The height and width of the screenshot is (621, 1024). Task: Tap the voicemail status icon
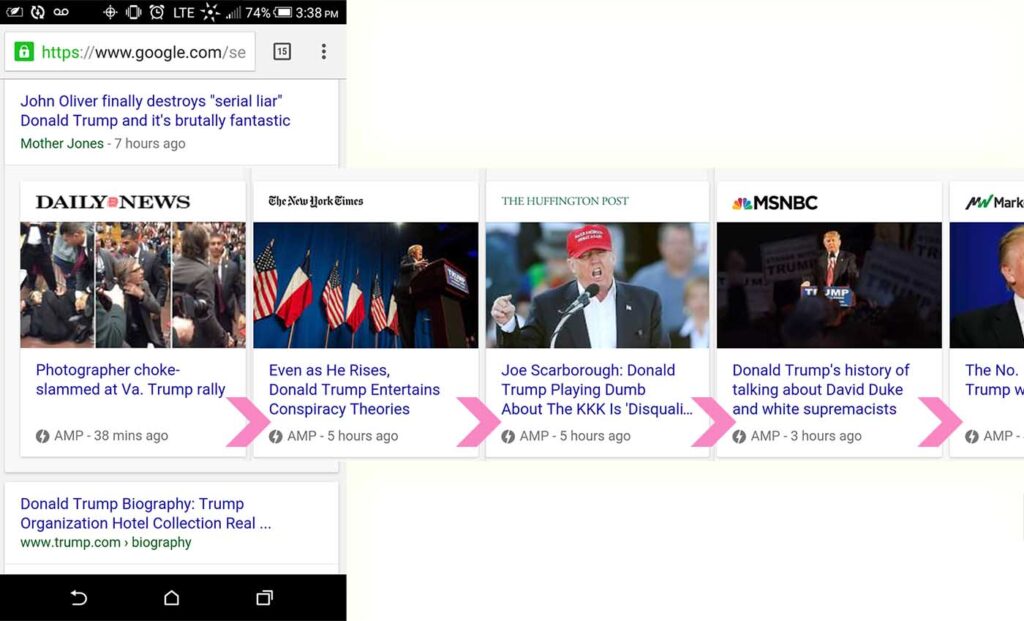tap(61, 12)
